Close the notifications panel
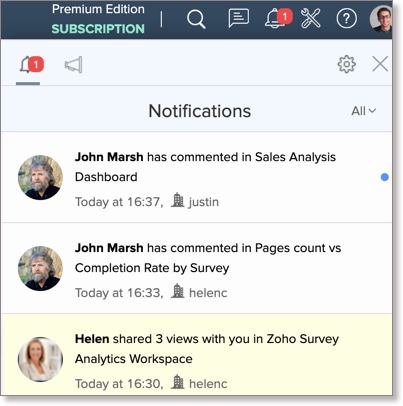Screen dimensions: 403x406 point(380,64)
